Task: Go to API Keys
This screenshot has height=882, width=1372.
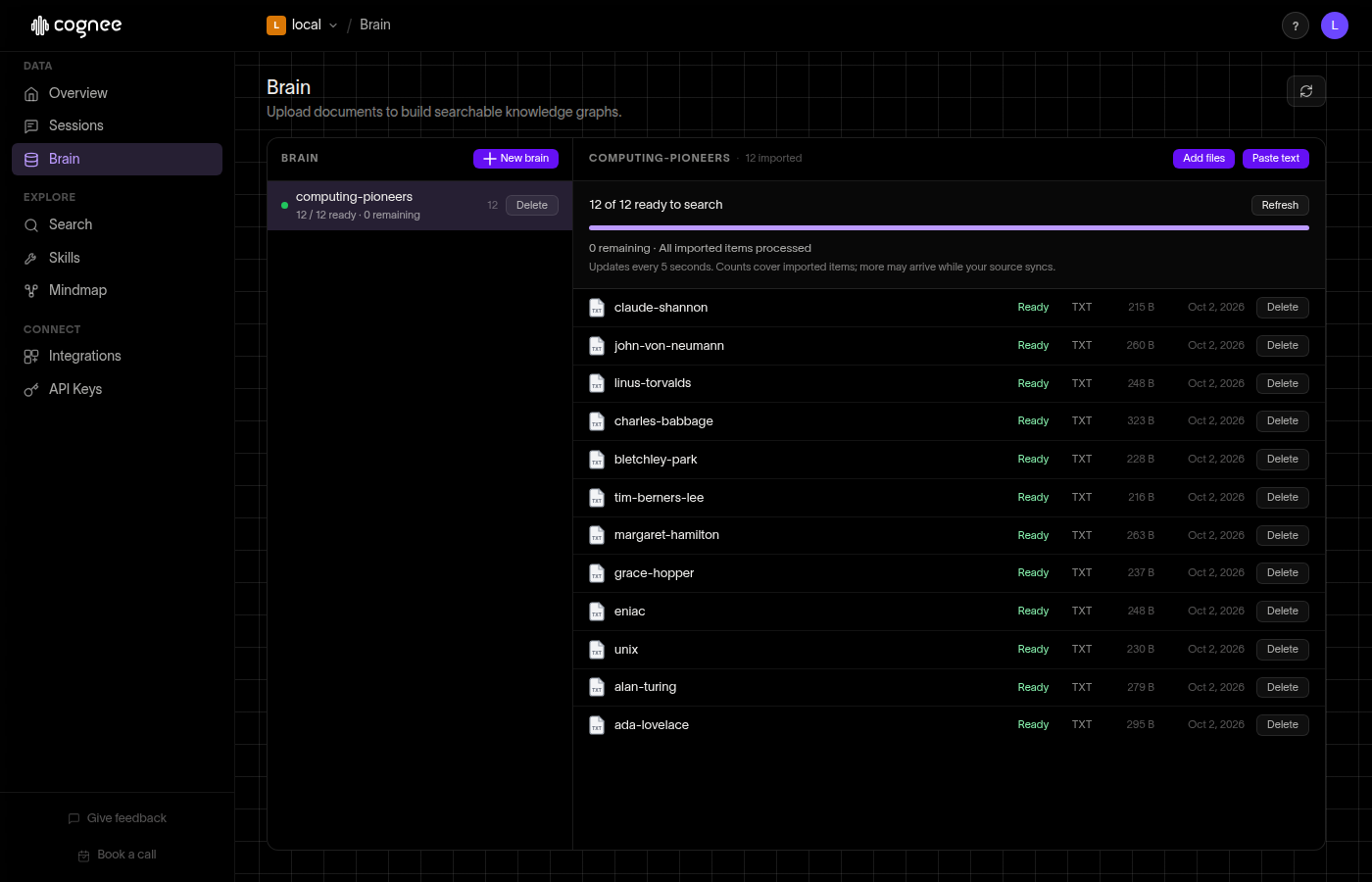Action: tap(117, 390)
